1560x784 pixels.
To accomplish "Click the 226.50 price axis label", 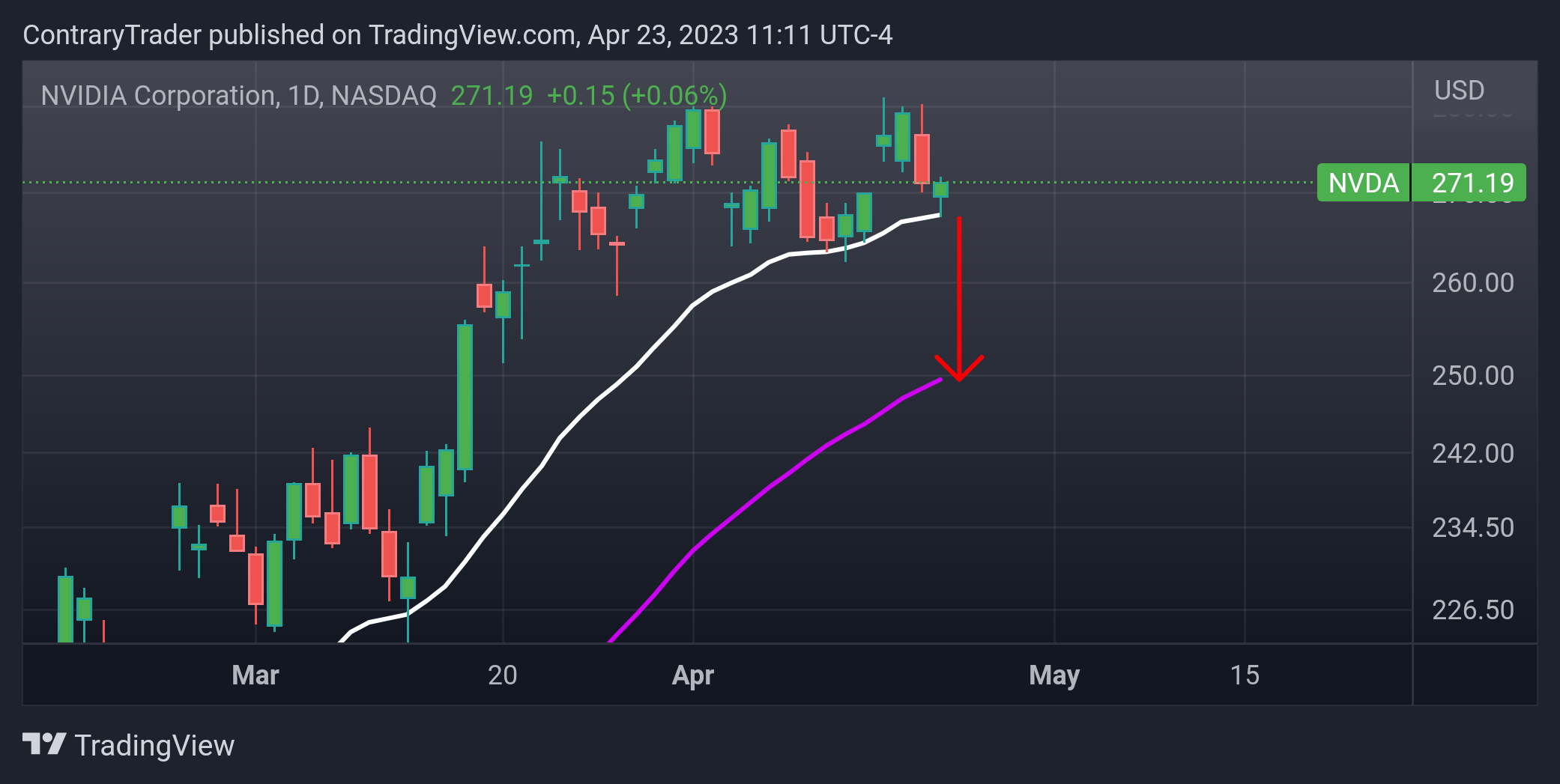I will pos(1473,610).
